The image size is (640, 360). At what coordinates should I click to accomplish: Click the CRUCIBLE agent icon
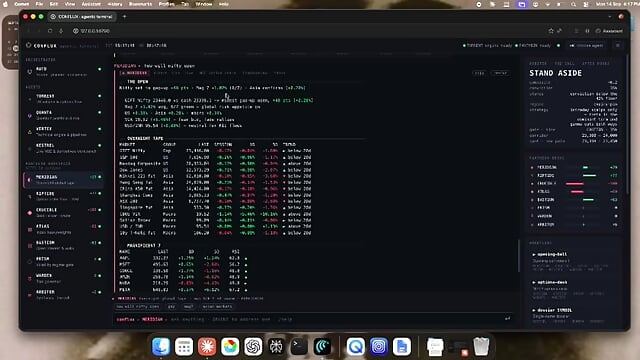click(x=29, y=213)
